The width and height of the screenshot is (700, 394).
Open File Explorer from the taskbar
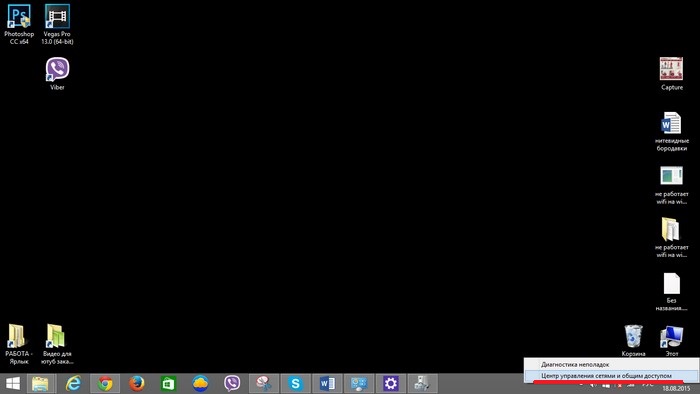pyautogui.click(x=41, y=383)
